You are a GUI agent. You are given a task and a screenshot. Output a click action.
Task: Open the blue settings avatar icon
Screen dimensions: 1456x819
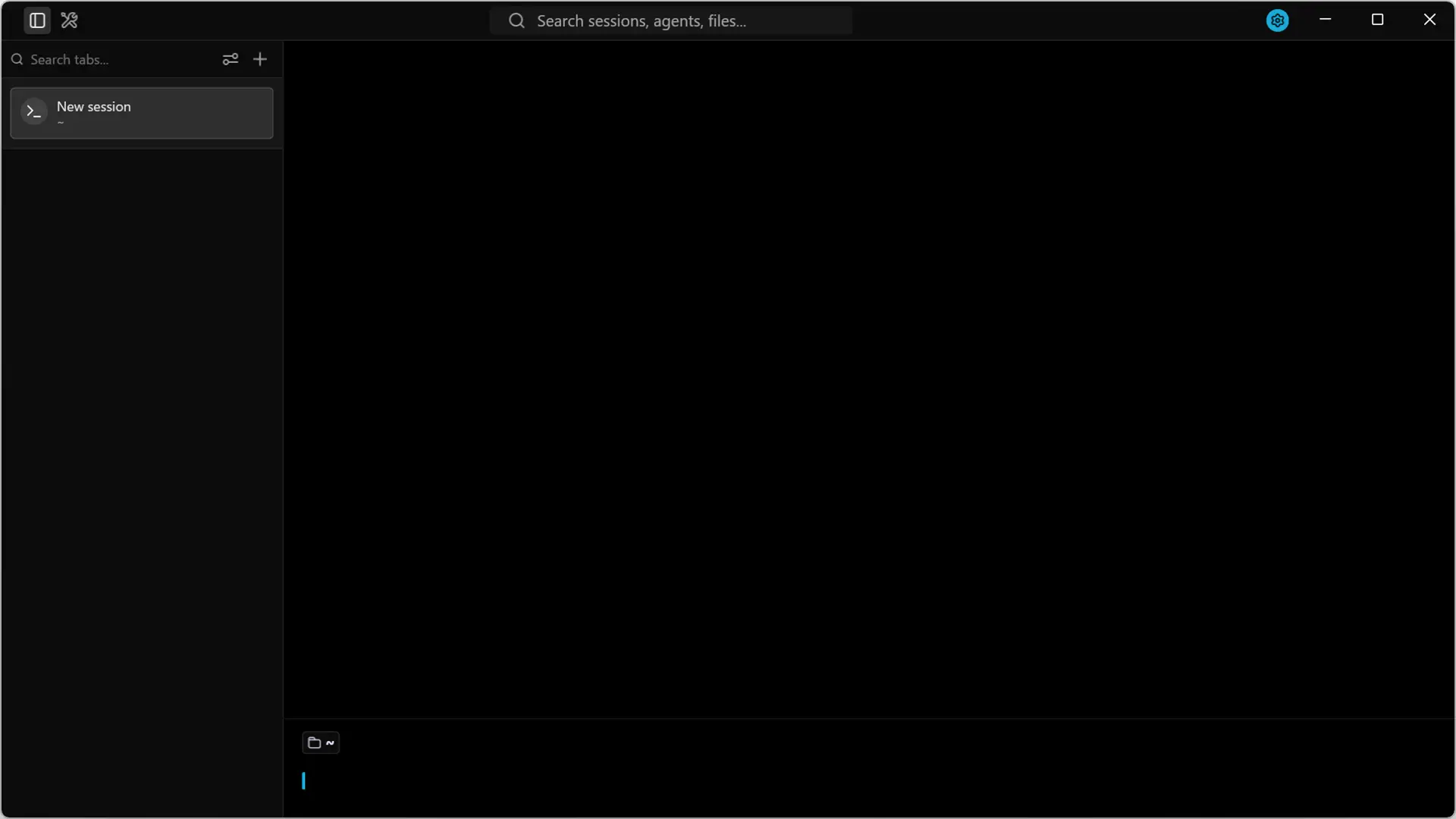tap(1277, 20)
